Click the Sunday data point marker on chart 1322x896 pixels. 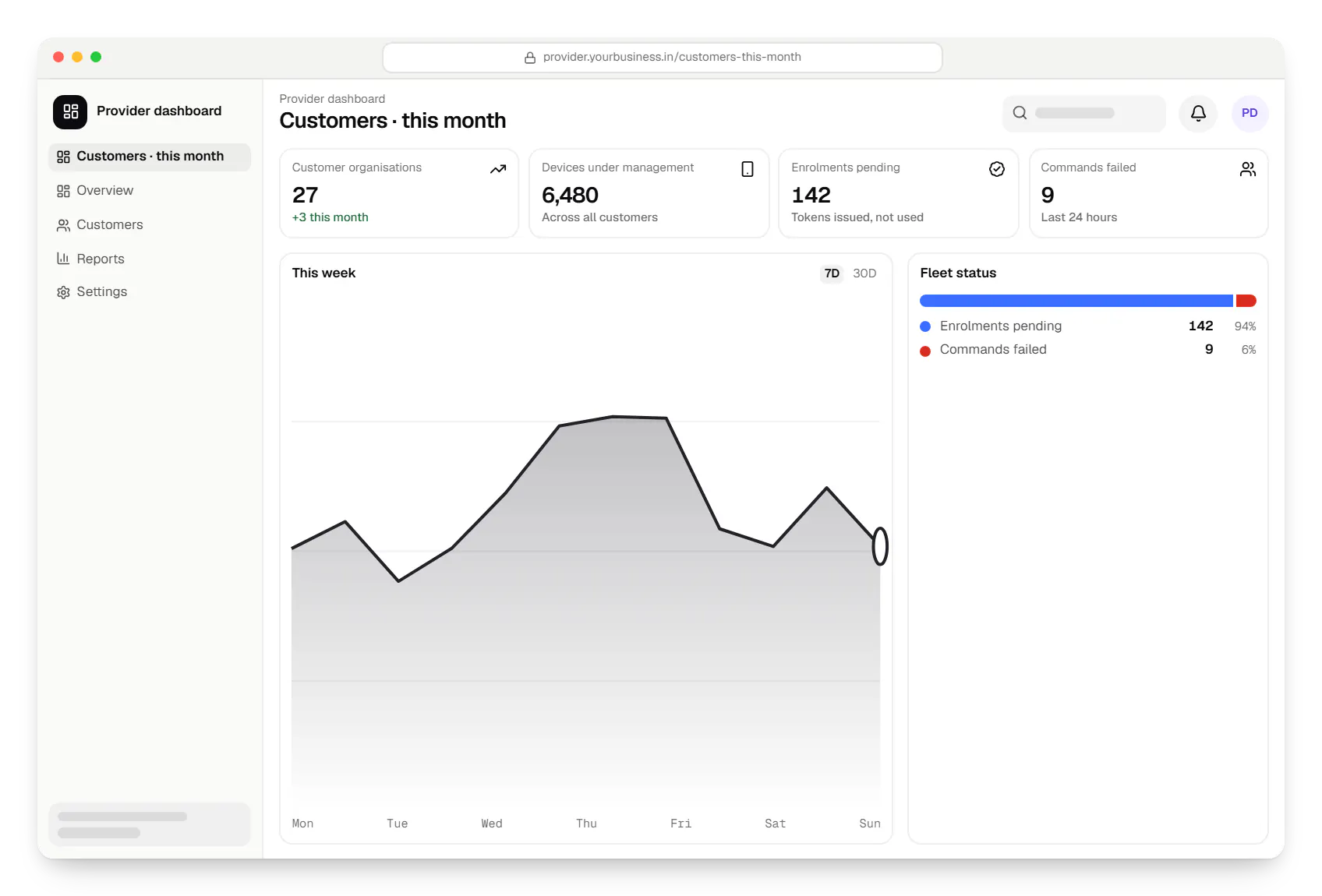coord(880,546)
